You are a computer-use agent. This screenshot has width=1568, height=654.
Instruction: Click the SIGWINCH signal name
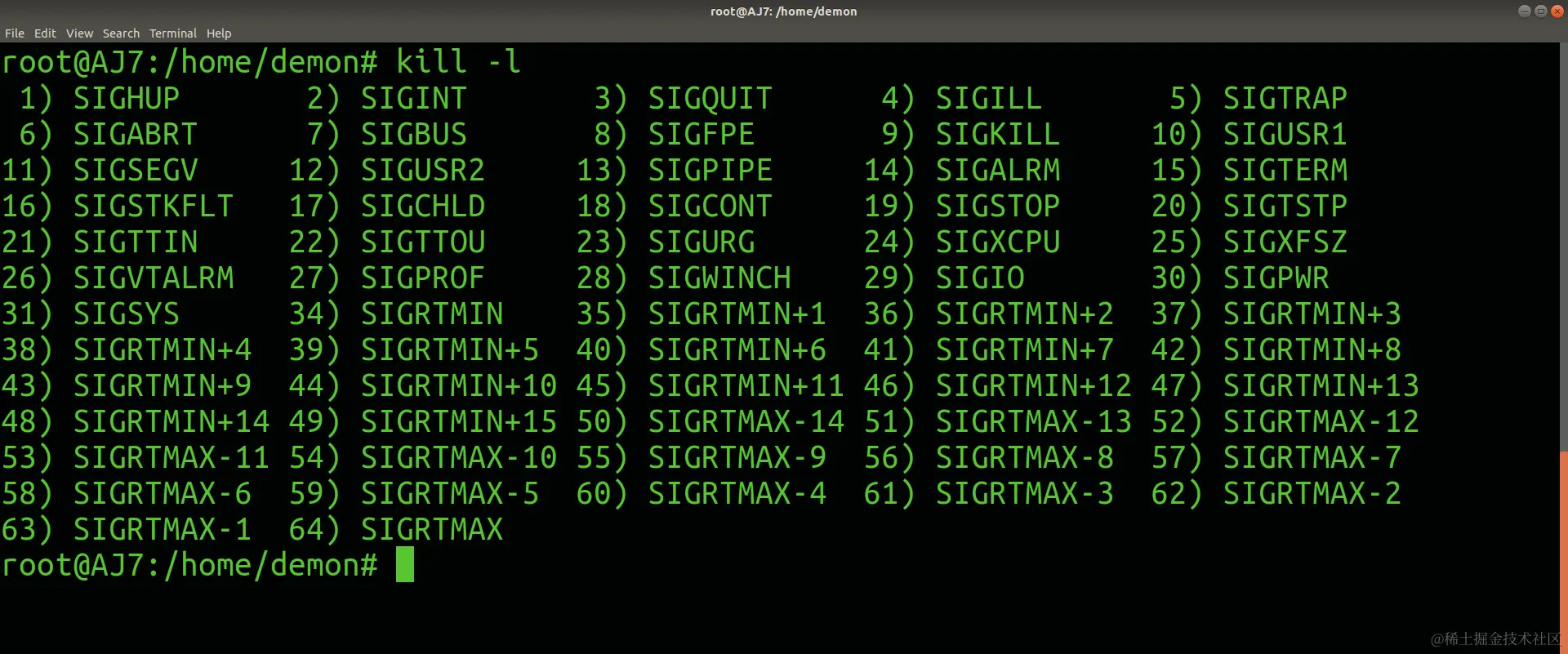719,278
